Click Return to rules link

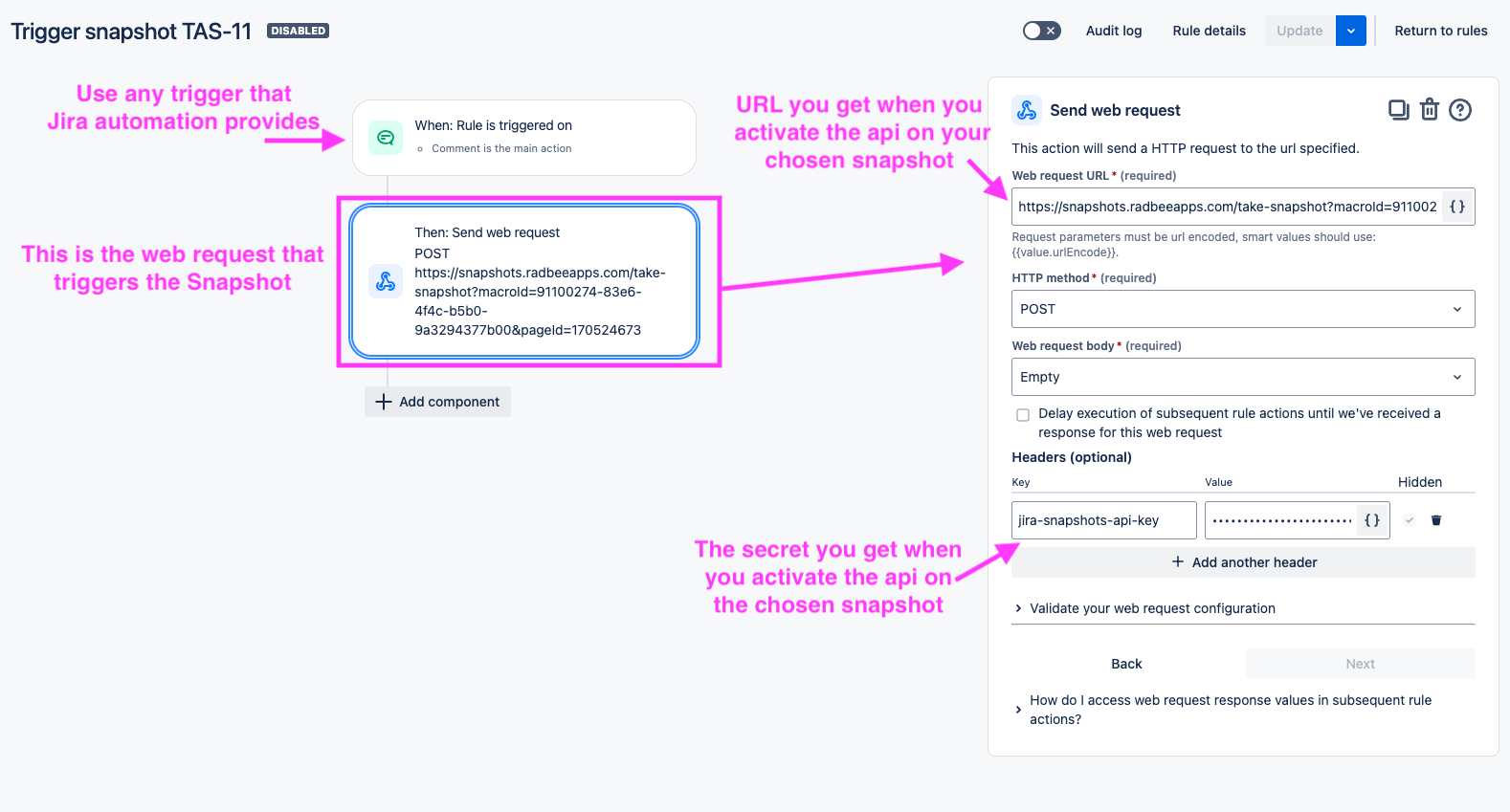click(1441, 31)
